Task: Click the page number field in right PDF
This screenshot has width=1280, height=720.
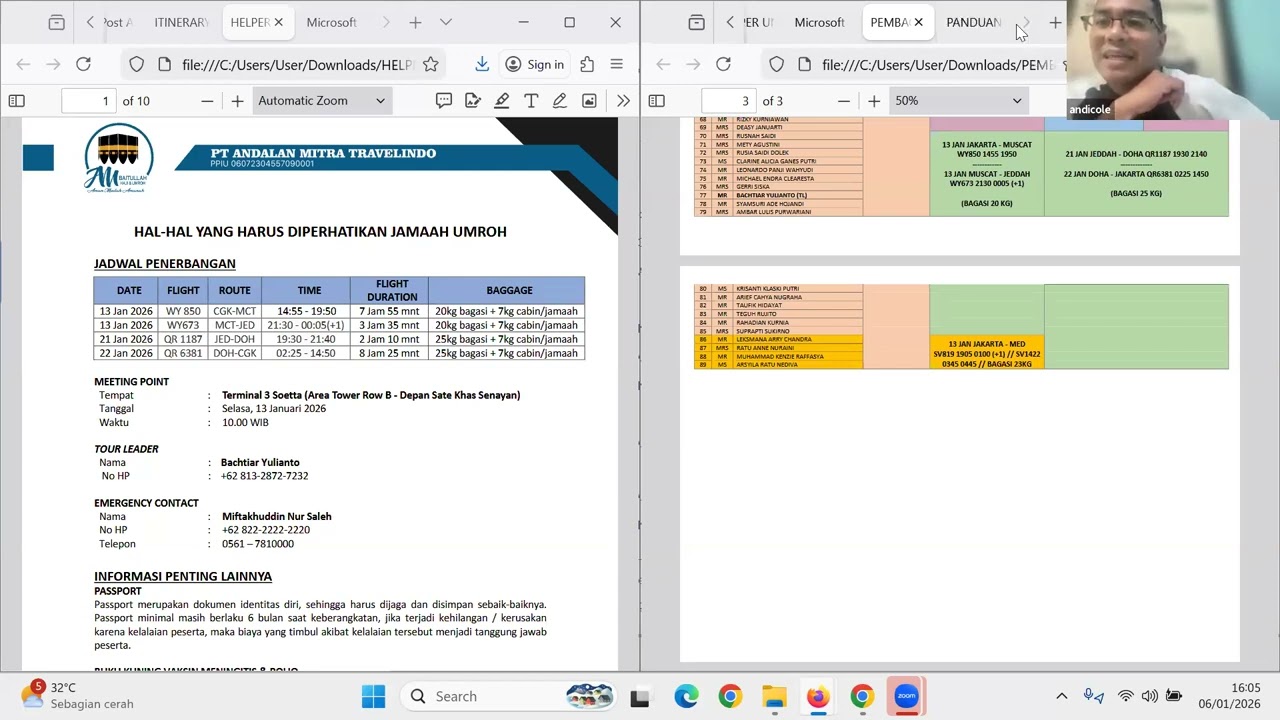Action: coord(728,100)
